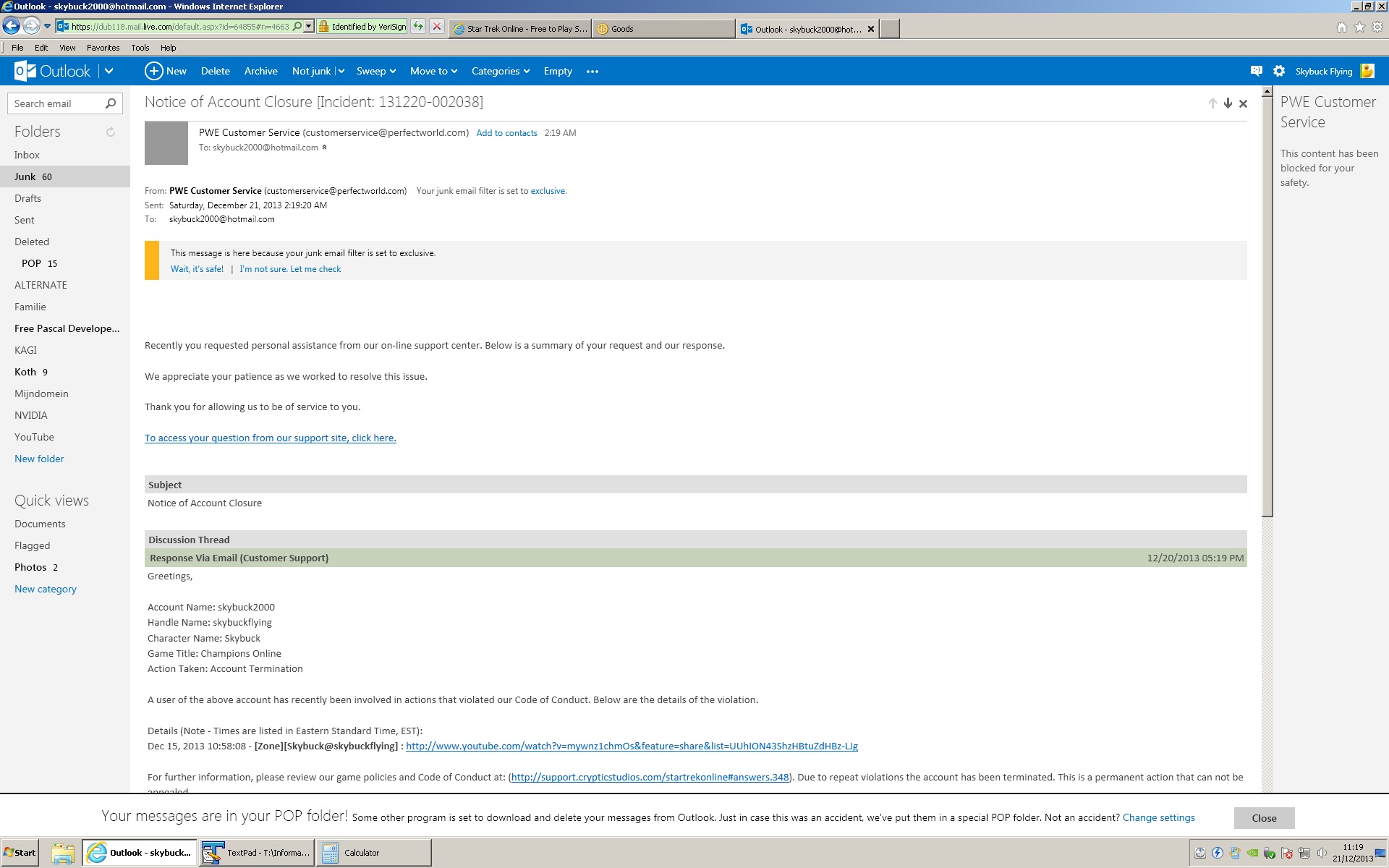This screenshot has height=868, width=1389.
Task: Expand the Outlook app switcher chevron
Action: pos(109,71)
